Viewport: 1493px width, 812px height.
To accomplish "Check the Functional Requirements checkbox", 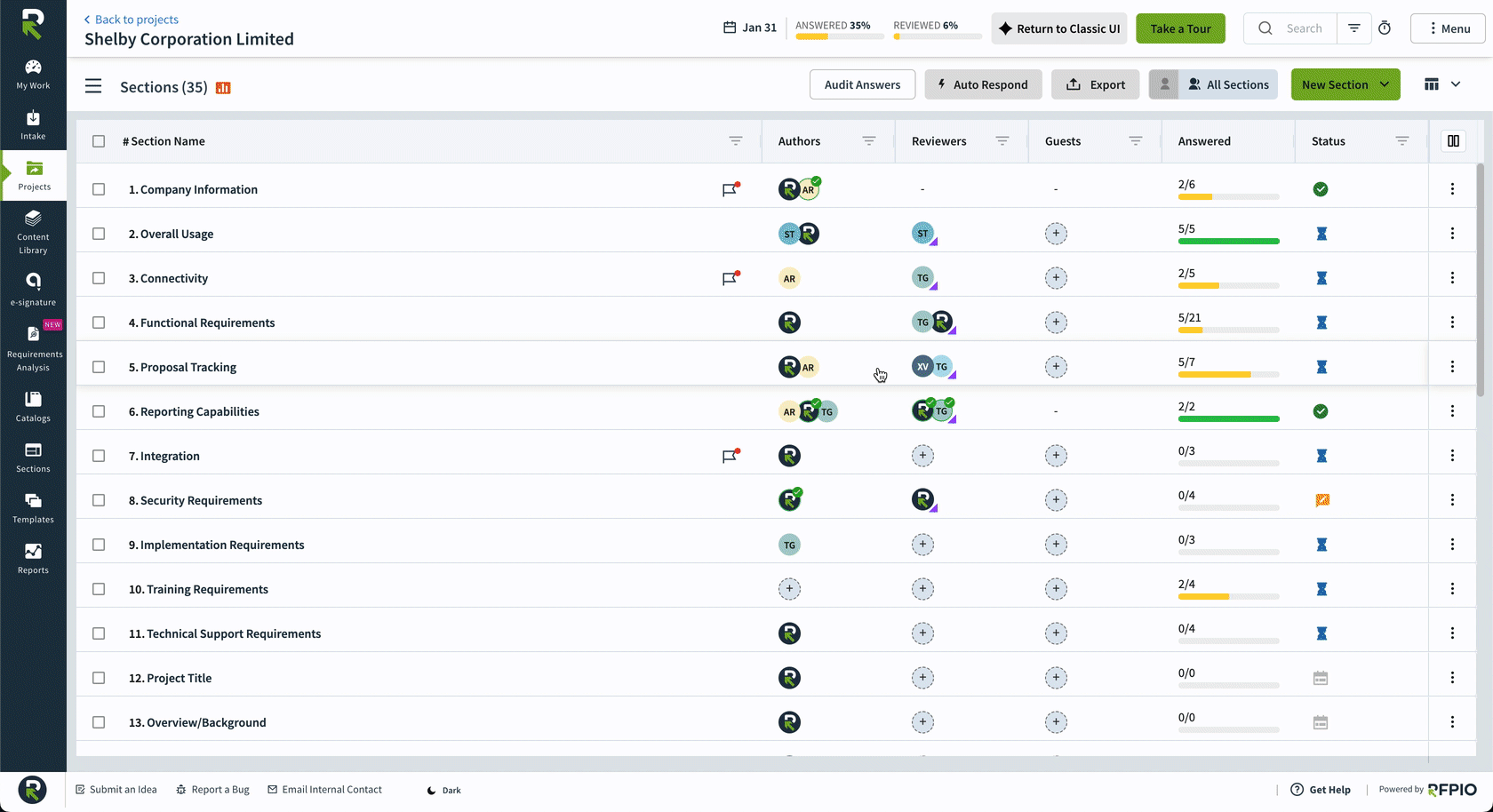I will [x=99, y=322].
